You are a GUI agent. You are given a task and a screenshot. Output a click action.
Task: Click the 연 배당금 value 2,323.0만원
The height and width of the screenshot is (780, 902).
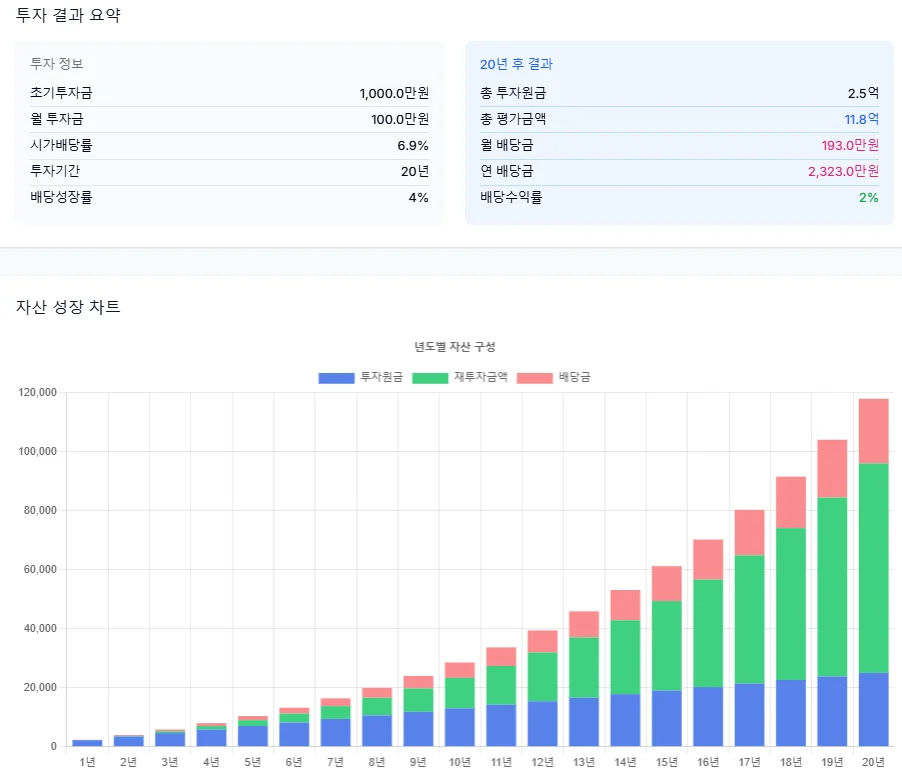843,171
